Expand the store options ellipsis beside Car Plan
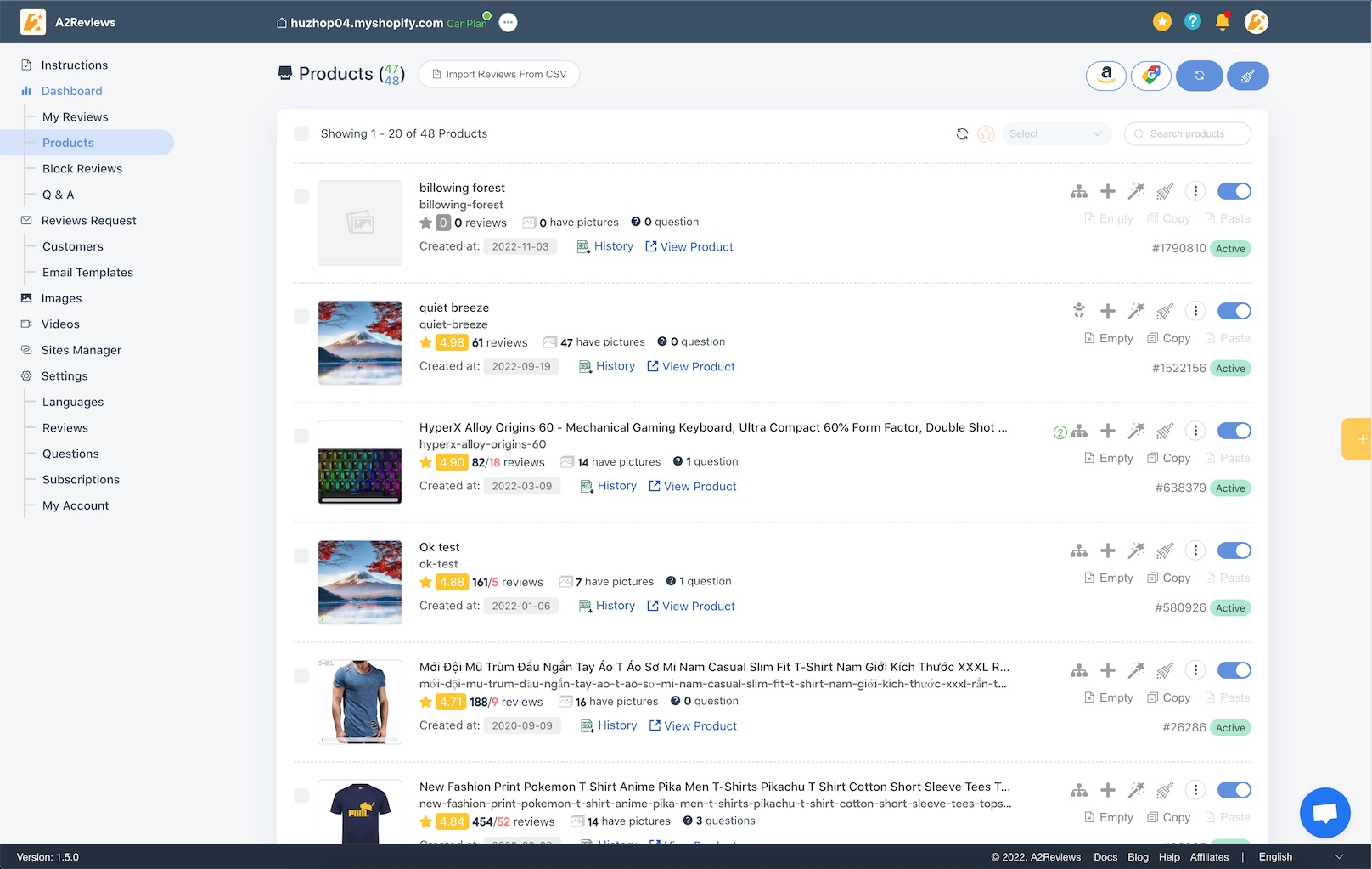The width and height of the screenshot is (1372, 869). [x=508, y=23]
